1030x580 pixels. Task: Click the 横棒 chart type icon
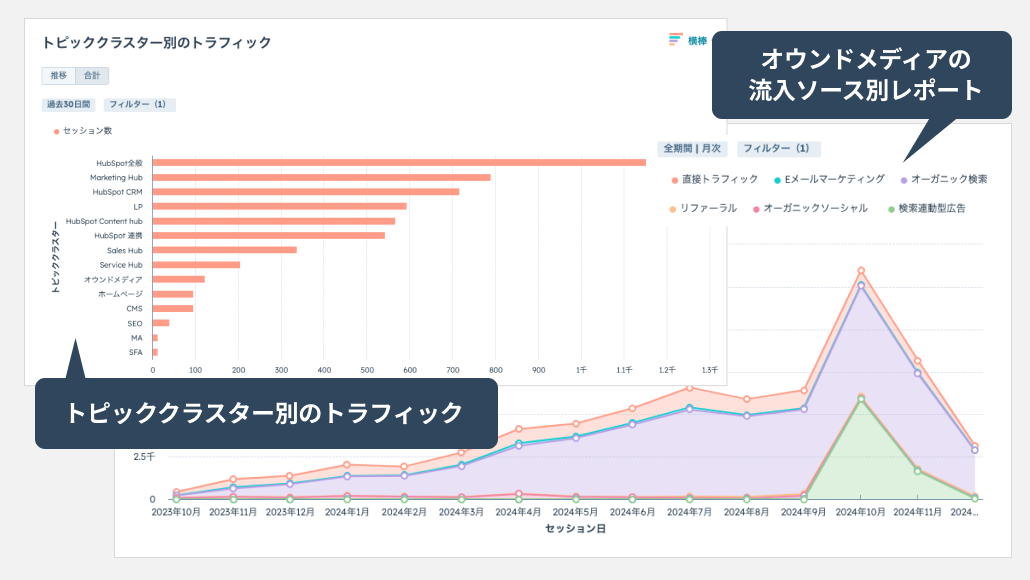[x=675, y=40]
